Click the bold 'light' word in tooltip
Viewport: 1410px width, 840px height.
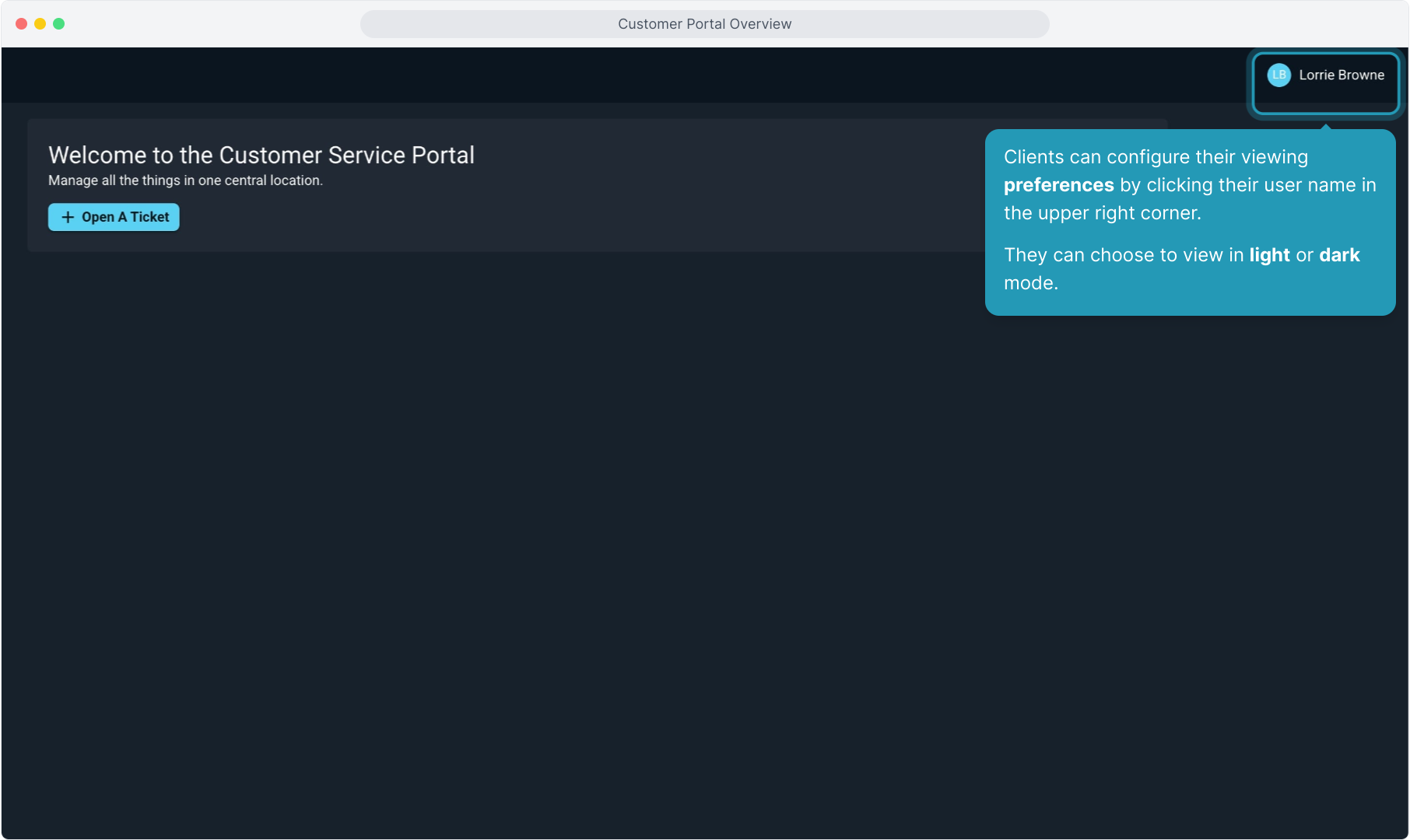pos(1269,255)
